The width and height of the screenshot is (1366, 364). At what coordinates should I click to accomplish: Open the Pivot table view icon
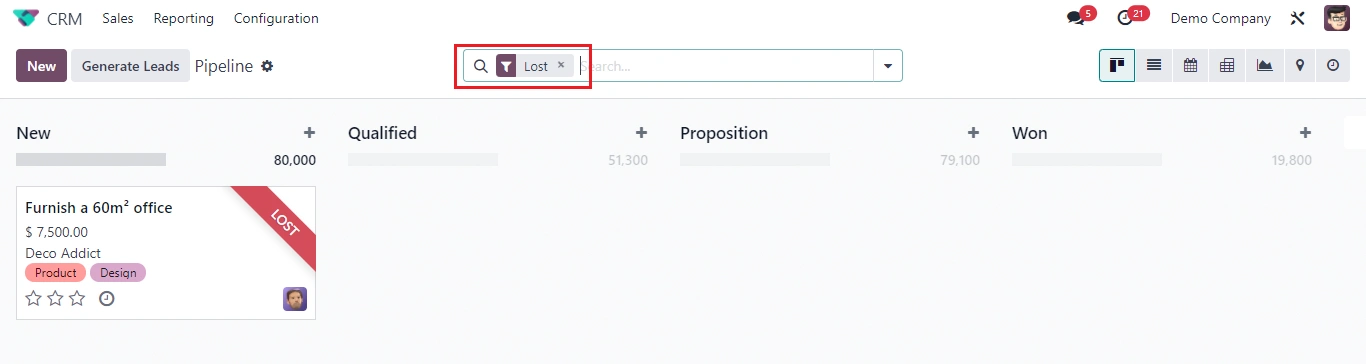tap(1227, 66)
